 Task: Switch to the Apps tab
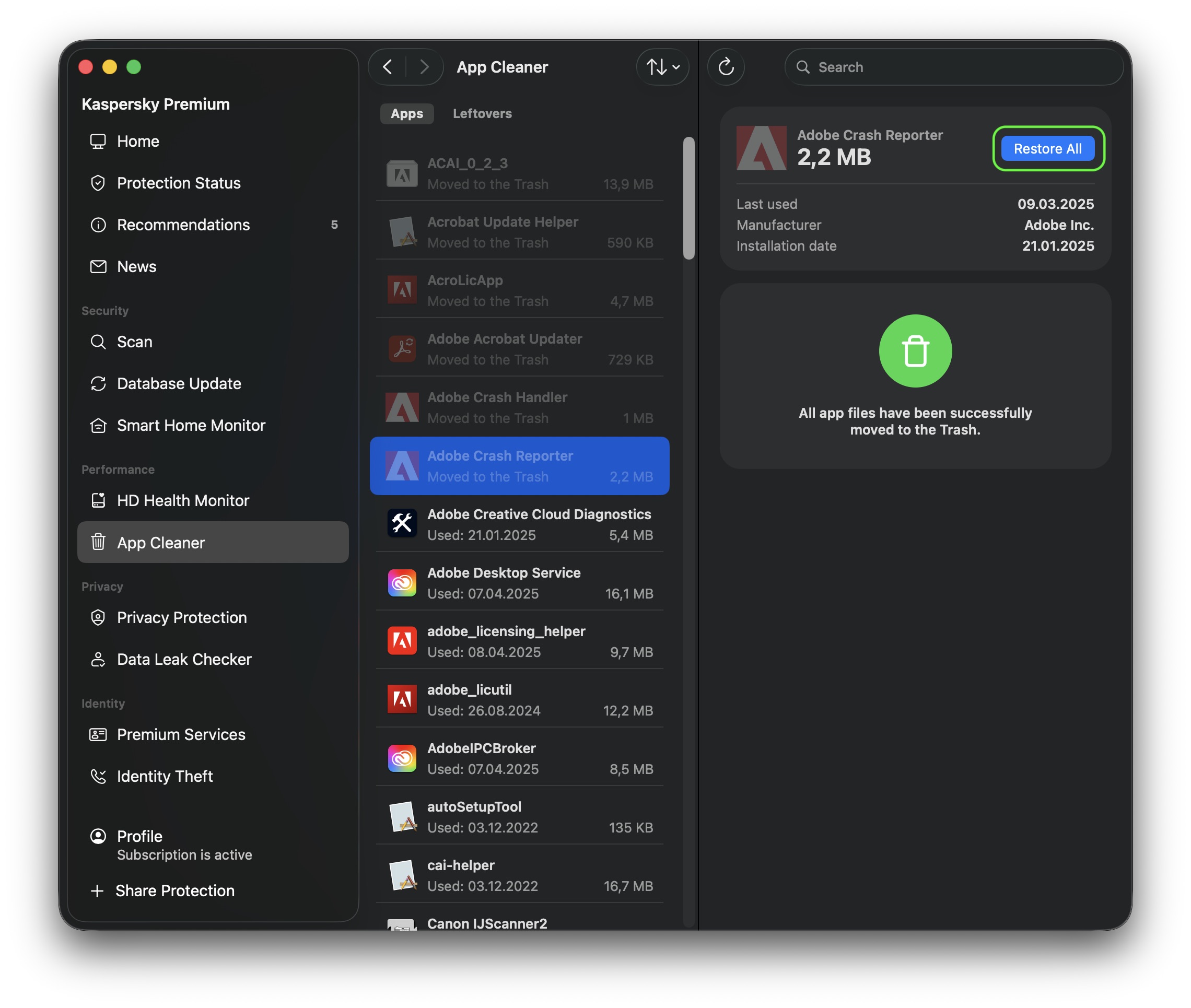pyautogui.click(x=407, y=113)
